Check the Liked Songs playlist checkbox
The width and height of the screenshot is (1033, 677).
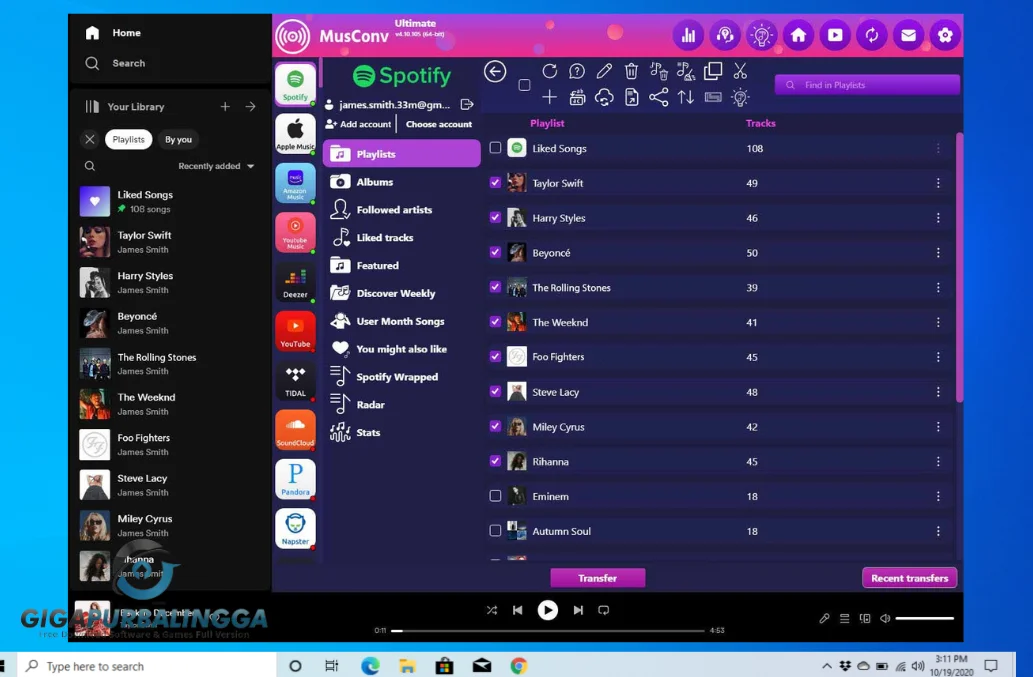495,148
